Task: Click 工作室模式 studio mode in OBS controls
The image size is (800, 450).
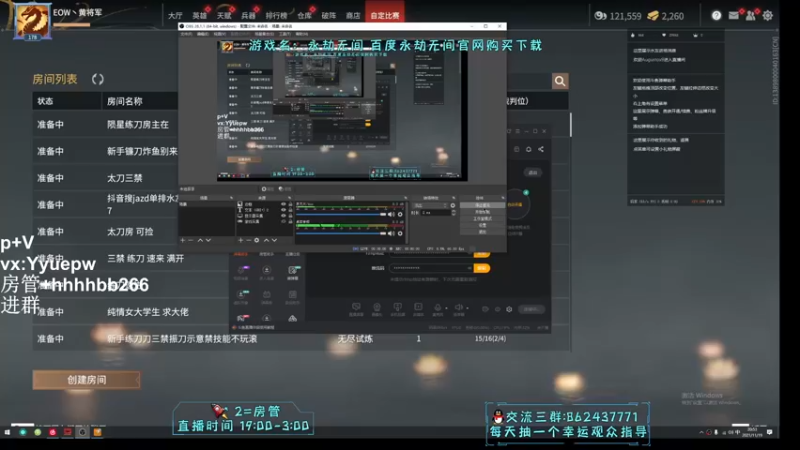Action: pyautogui.click(x=482, y=218)
